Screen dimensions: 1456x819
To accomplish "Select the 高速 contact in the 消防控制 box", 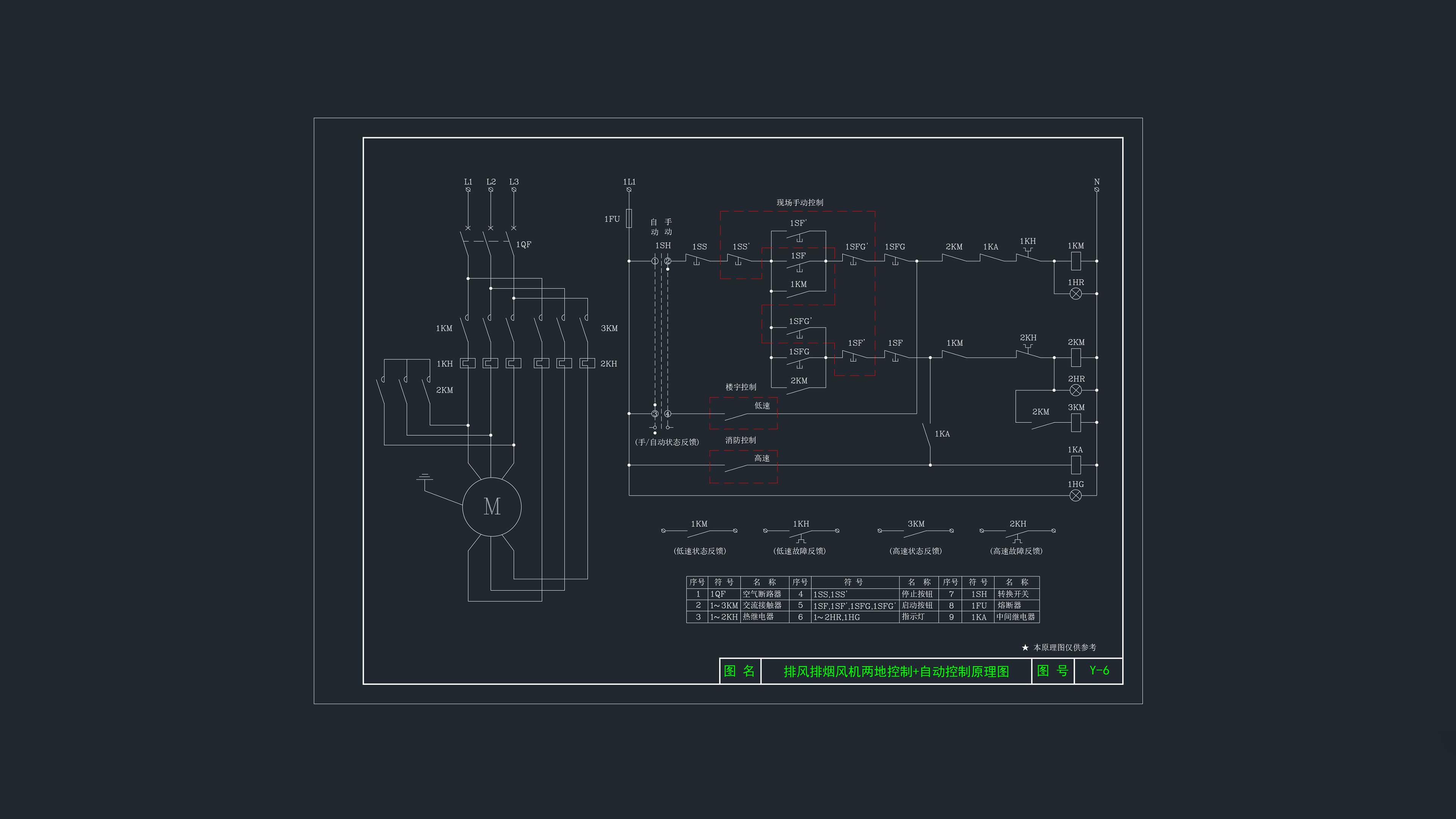I will tap(736, 468).
